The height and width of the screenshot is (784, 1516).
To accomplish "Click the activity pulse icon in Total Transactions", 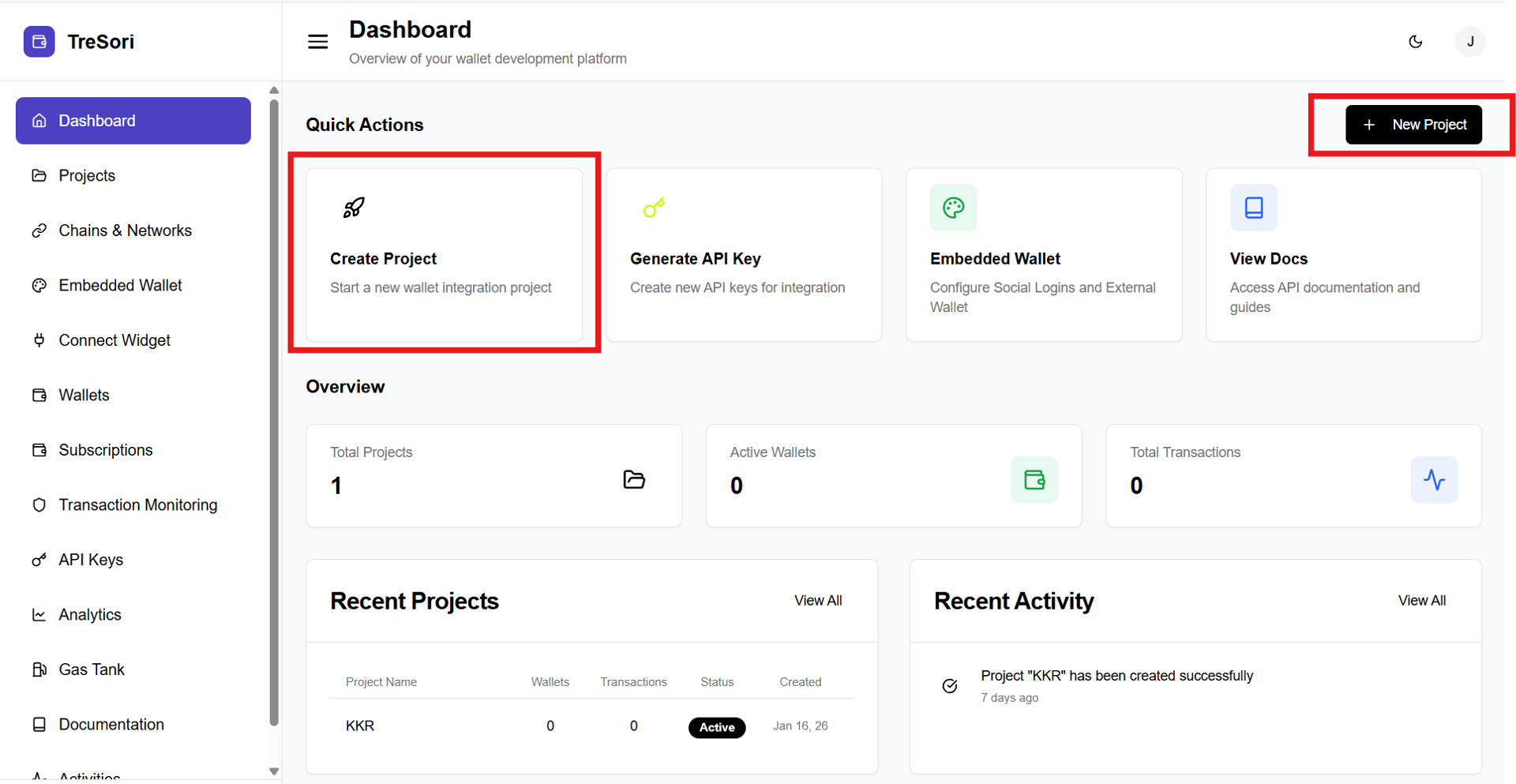I will 1434,479.
